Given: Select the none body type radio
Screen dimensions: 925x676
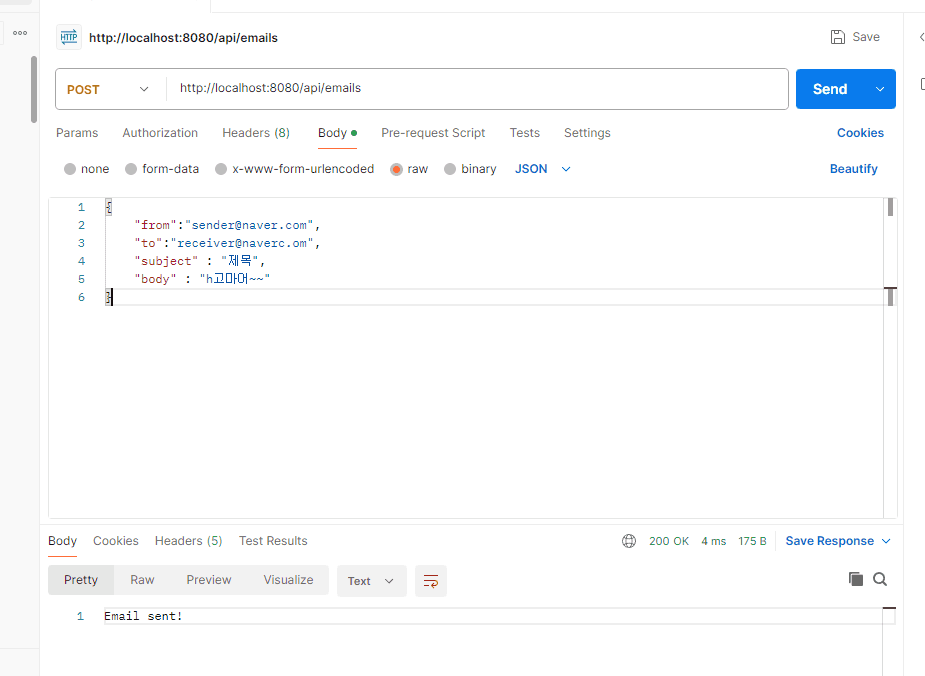Looking at the screenshot, I should click(70, 169).
